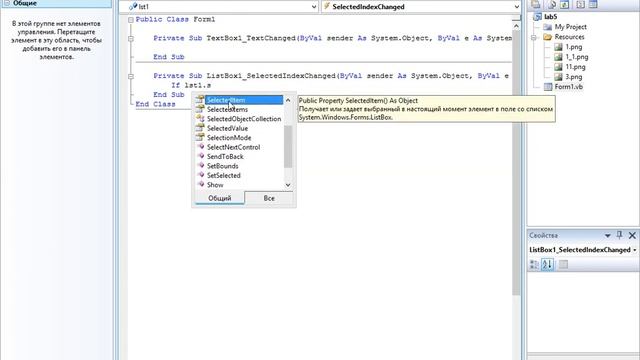Screen dimensions: 640x360
Task: Click the Show All Files icon in Solution Explorer
Action: [551, 4]
